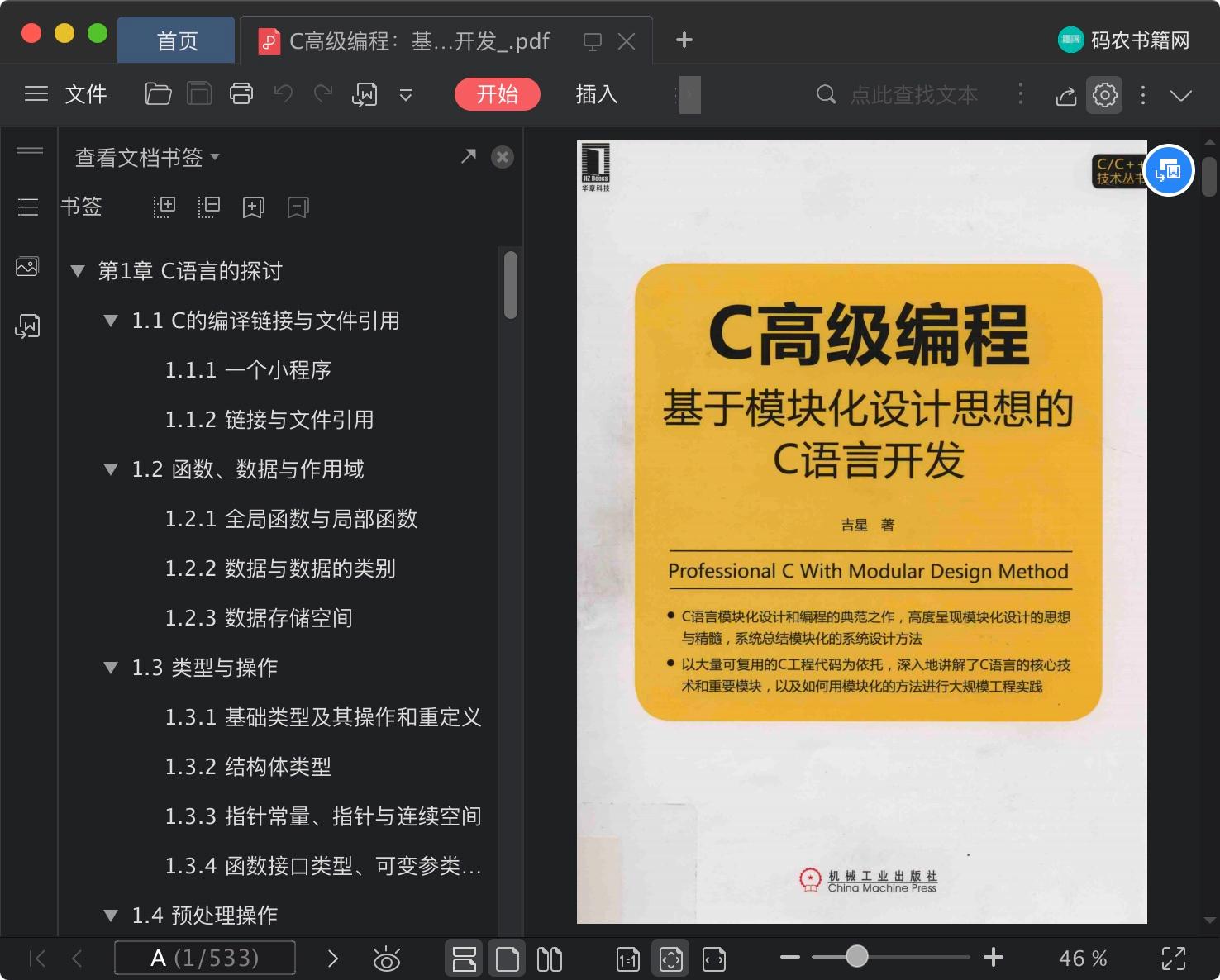This screenshot has height=980, width=1220.
Task: Expand the ribbon with the chevron down arrow
Action: (1182, 95)
